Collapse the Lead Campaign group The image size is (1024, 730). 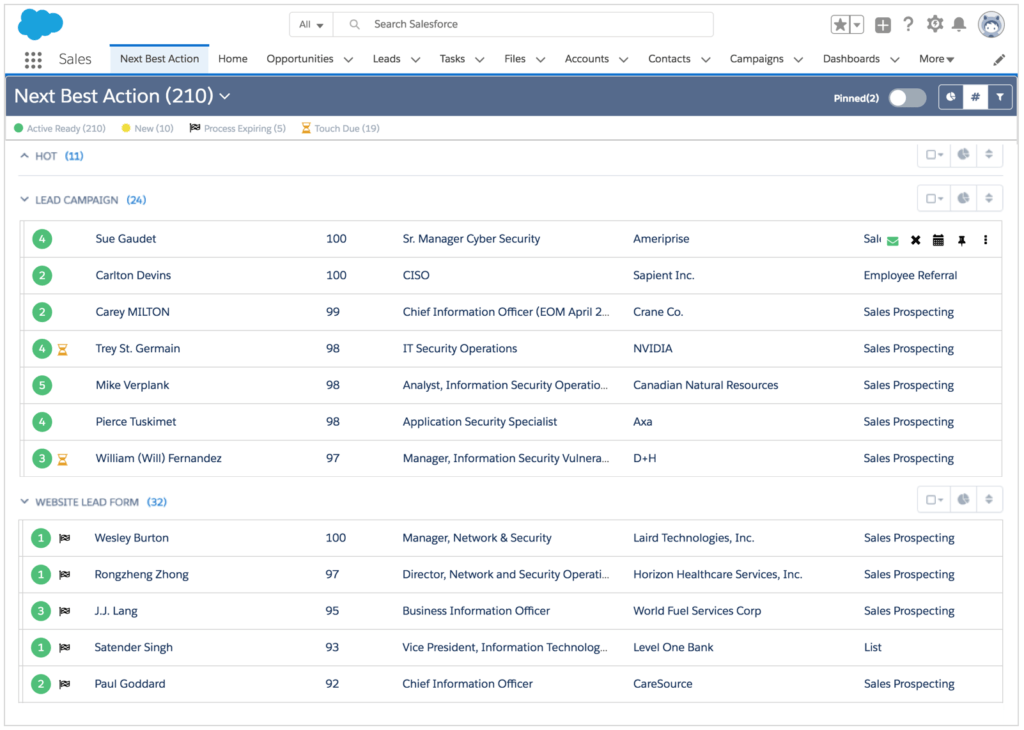pos(25,200)
